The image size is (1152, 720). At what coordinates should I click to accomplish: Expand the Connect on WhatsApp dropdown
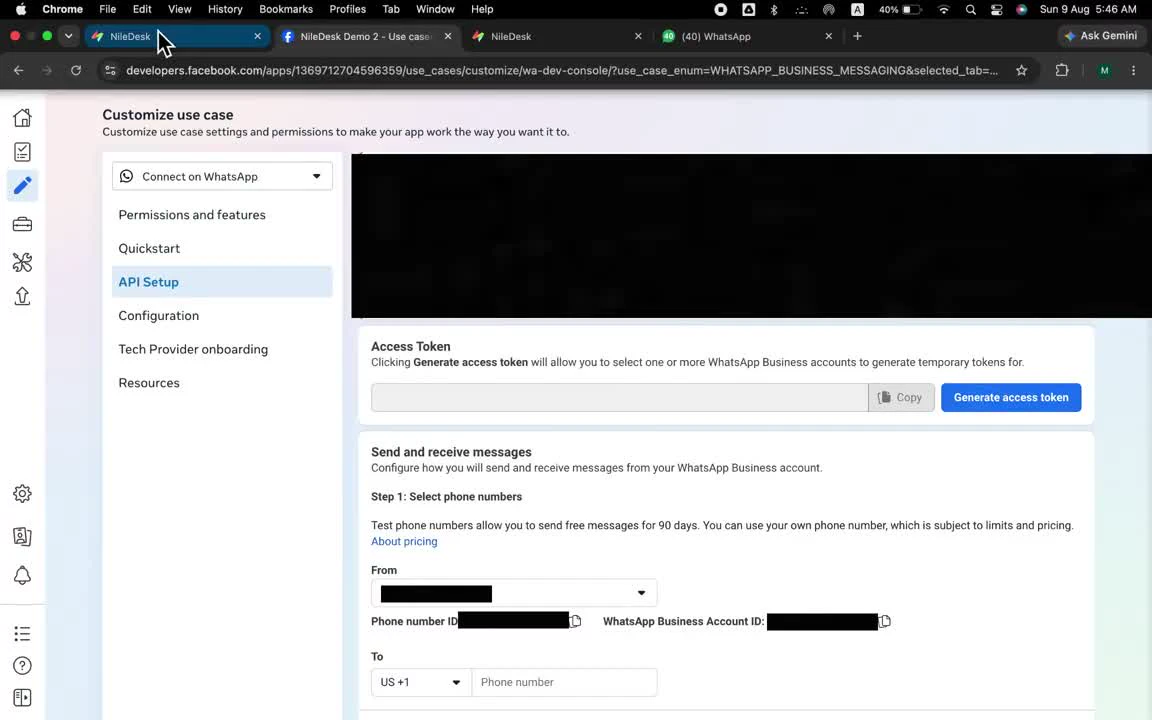222,176
